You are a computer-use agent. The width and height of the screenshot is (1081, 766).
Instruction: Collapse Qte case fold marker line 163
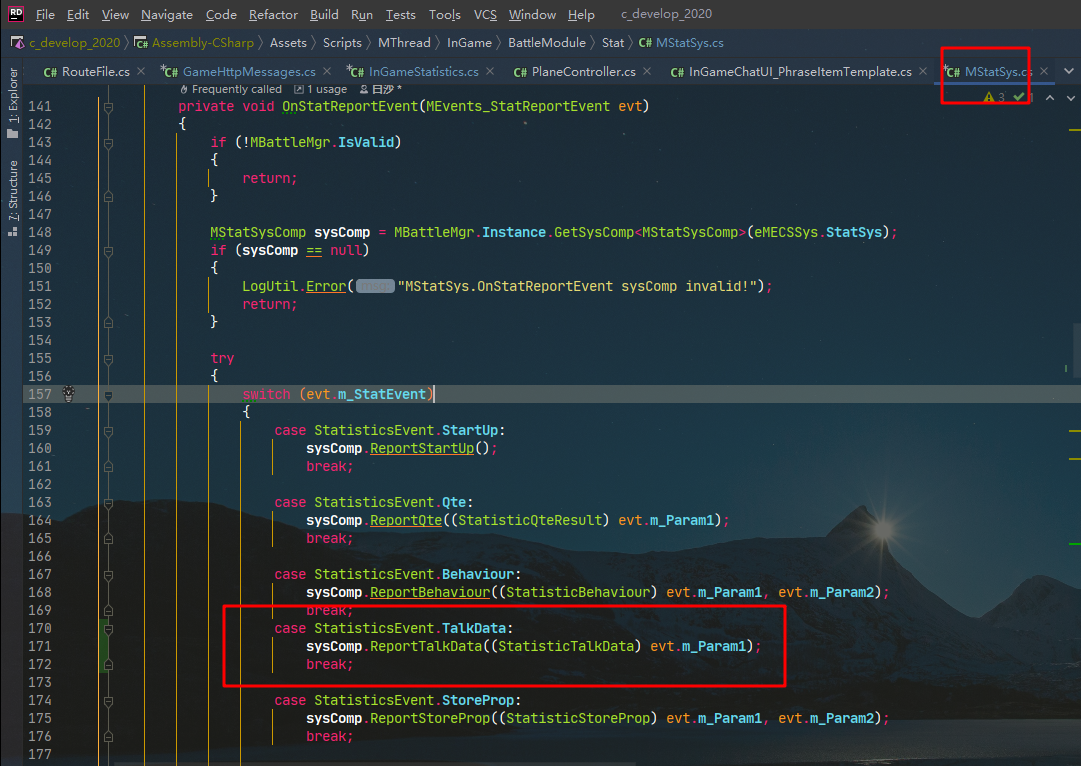coord(108,503)
